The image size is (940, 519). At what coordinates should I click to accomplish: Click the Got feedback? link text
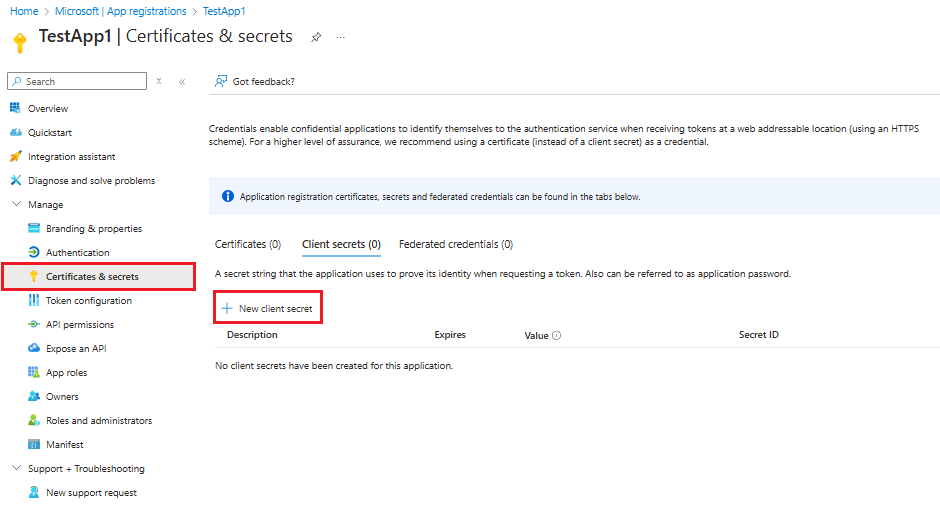[x=264, y=82]
